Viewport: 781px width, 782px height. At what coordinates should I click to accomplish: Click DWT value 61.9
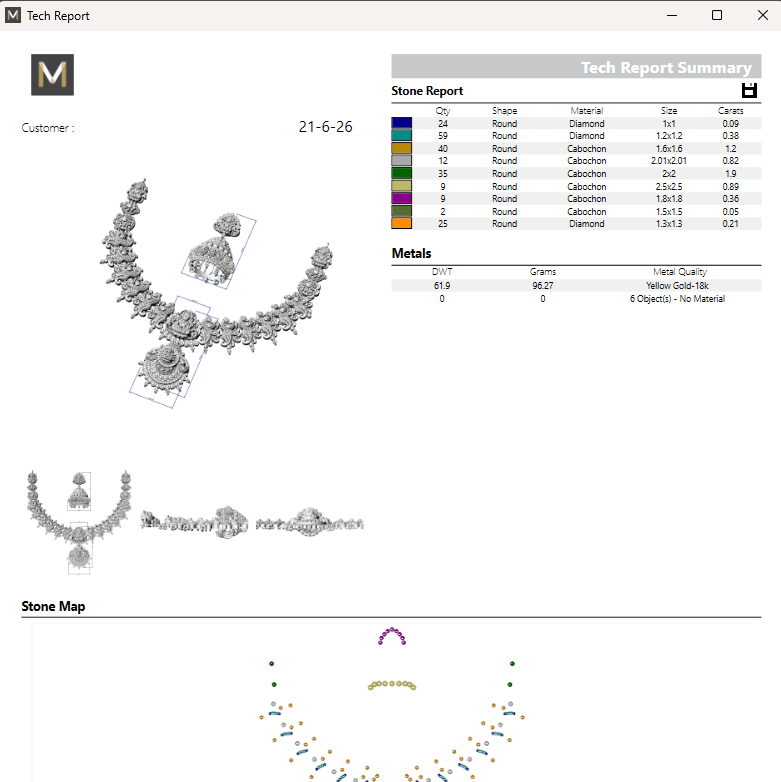[442, 286]
